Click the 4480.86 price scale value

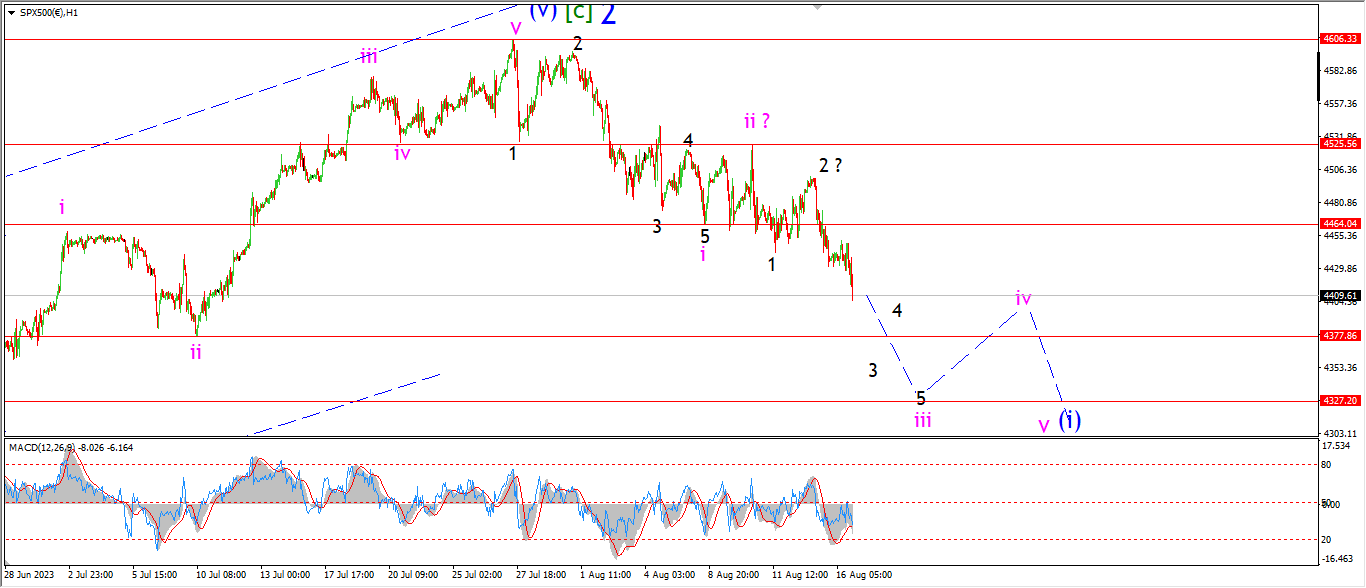[x=1341, y=202]
